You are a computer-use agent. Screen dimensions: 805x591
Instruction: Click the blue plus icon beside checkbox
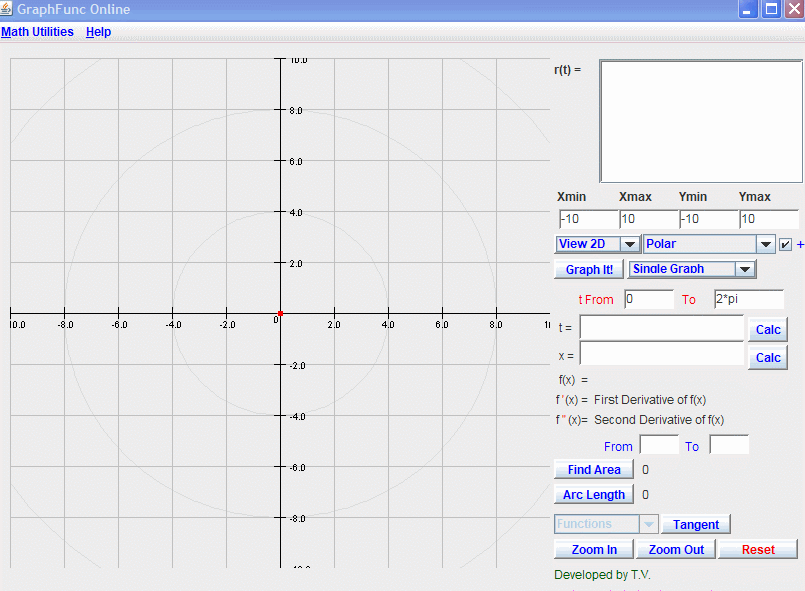(800, 245)
